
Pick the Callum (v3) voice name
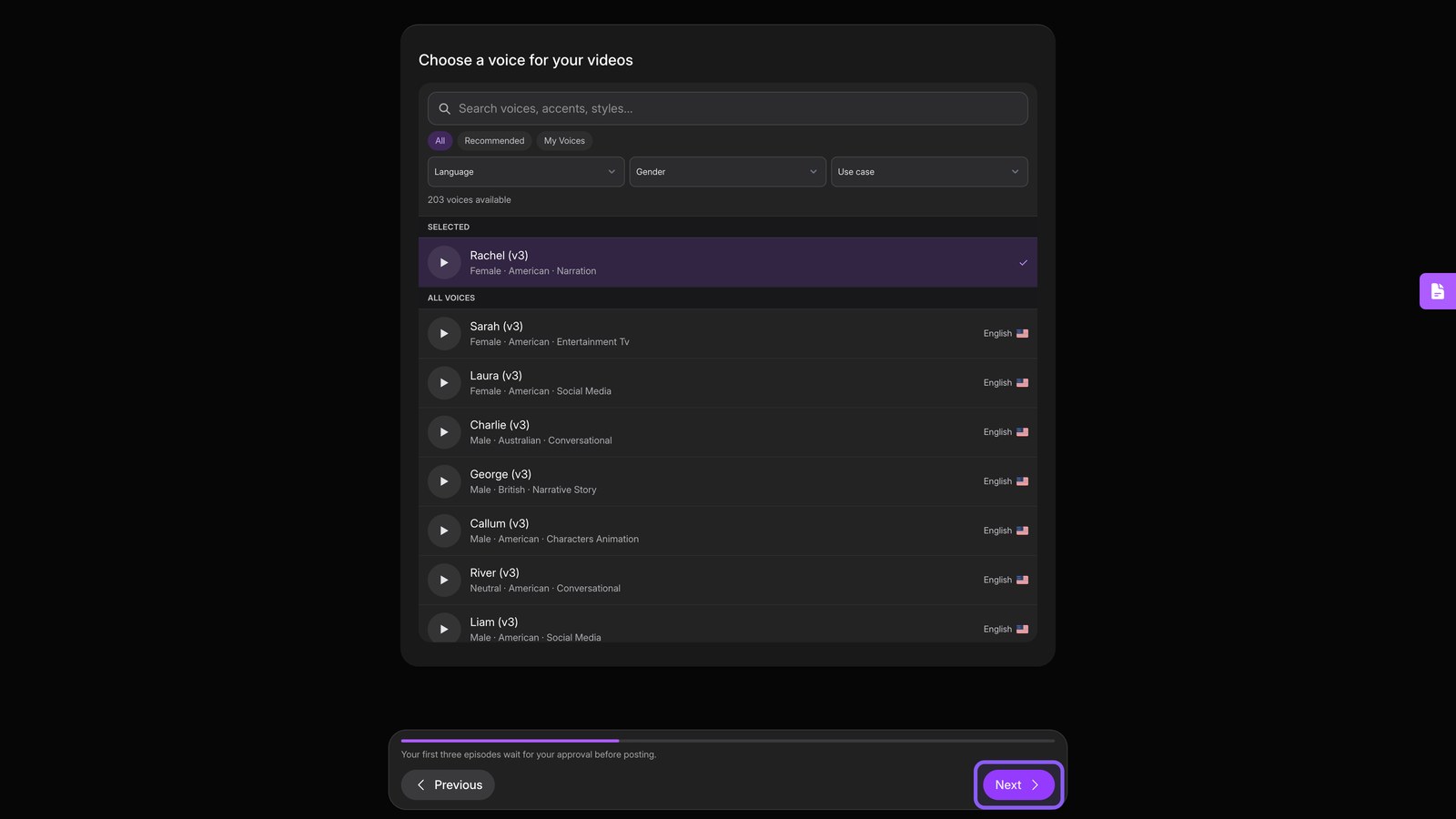tap(499, 523)
